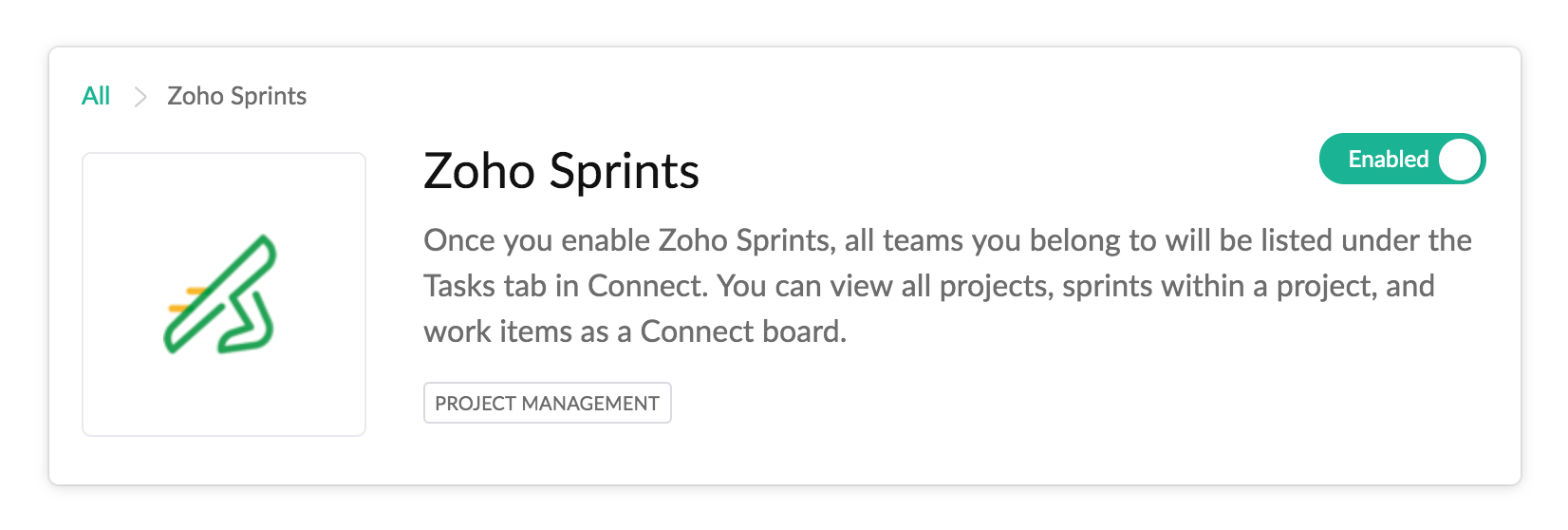Click the large Zoho Sprints heading

561,172
